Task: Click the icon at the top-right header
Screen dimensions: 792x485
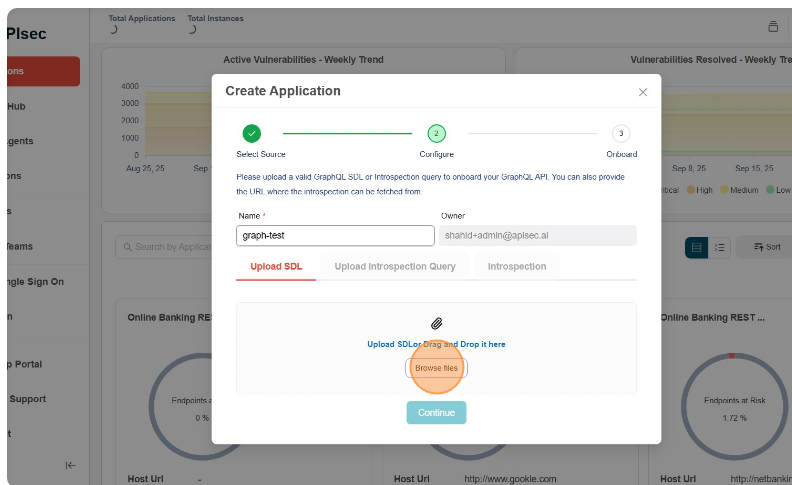Action: 772,27
